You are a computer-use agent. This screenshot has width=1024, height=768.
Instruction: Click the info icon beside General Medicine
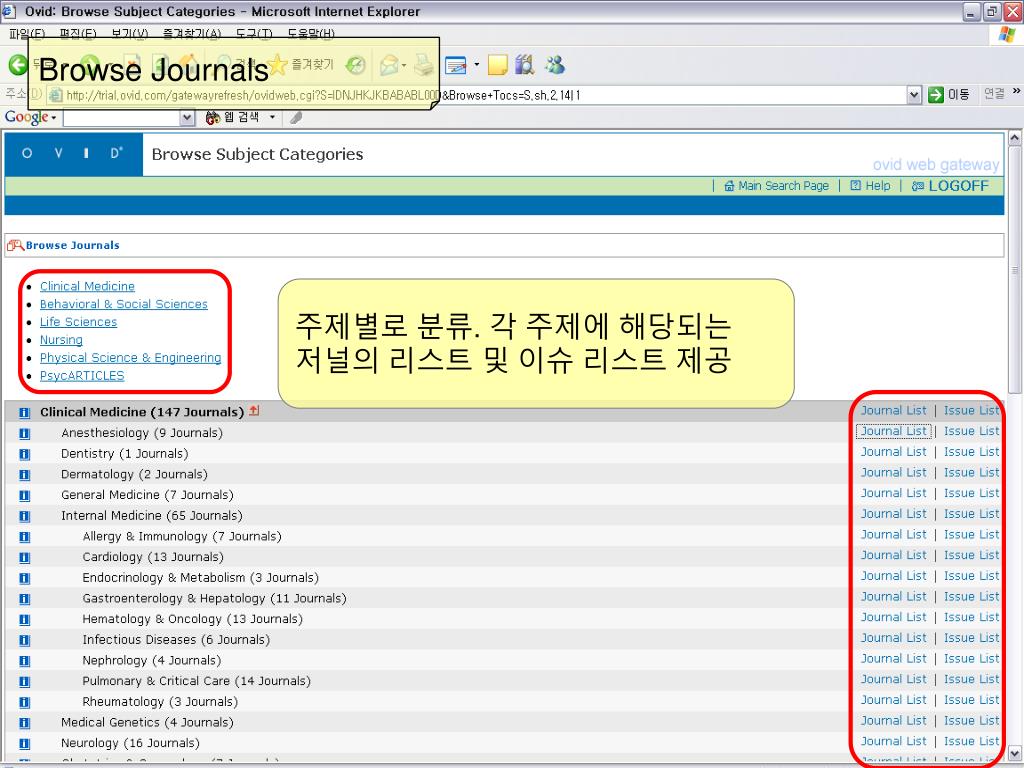tap(25, 496)
